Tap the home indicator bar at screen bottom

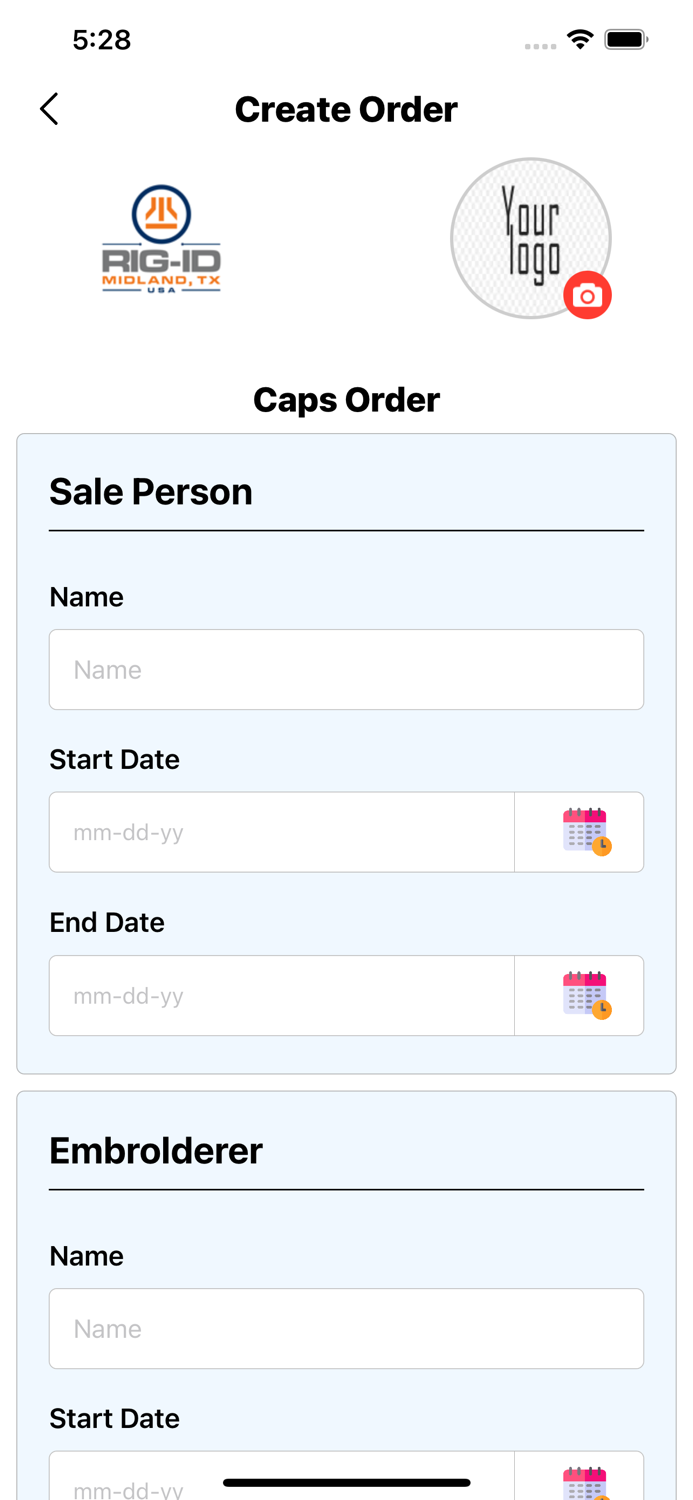click(x=346, y=1482)
